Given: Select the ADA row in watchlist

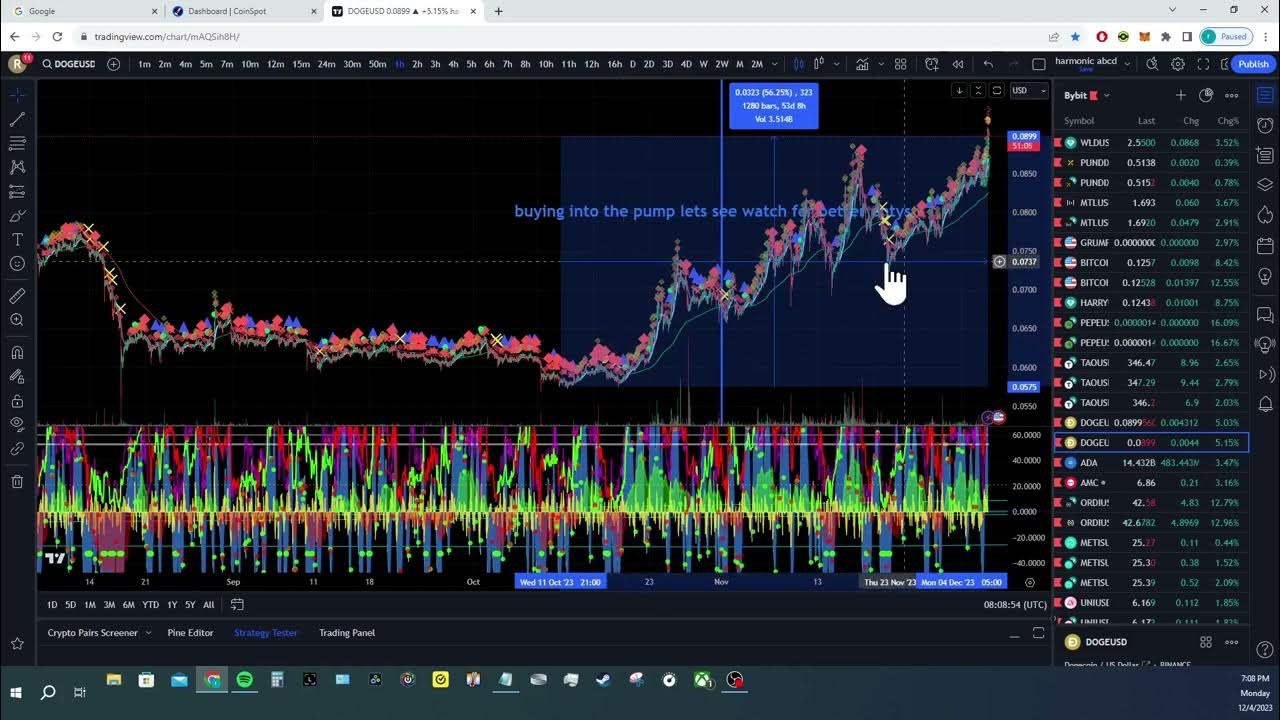Looking at the screenshot, I should [x=1150, y=463].
